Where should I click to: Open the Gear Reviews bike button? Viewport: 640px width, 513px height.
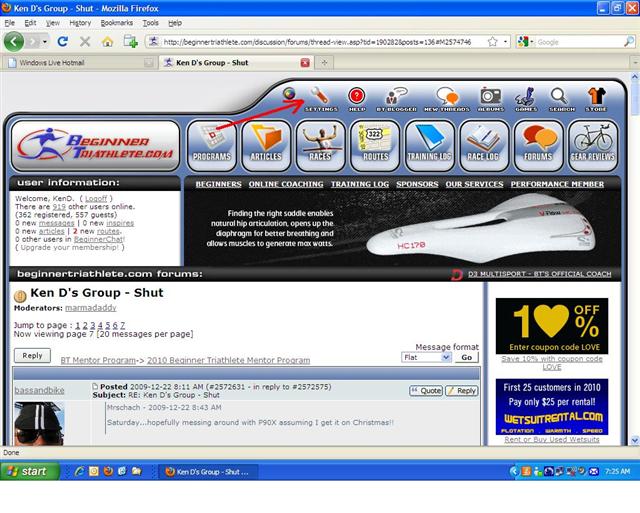(593, 146)
